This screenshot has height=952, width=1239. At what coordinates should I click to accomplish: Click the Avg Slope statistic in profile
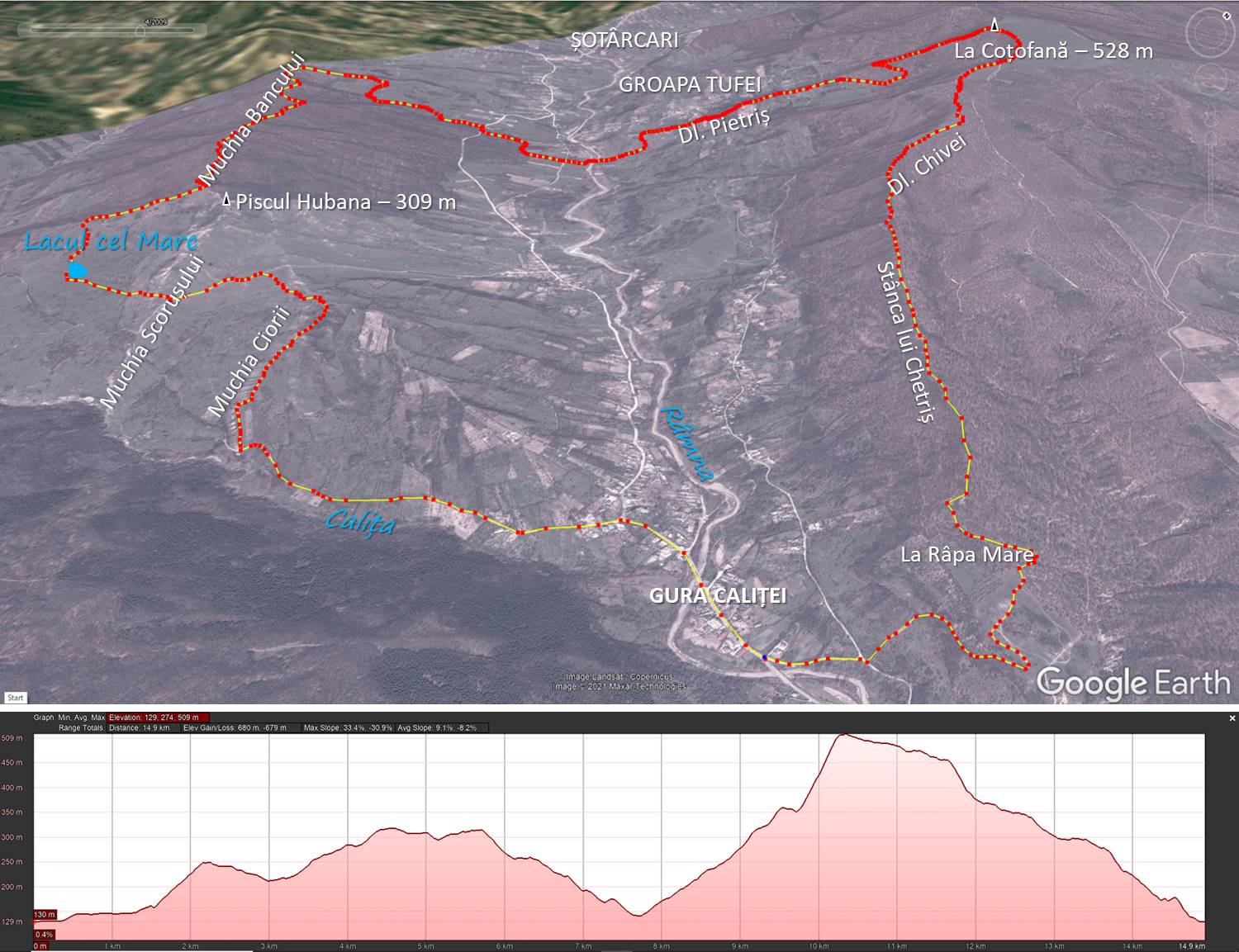(437, 728)
